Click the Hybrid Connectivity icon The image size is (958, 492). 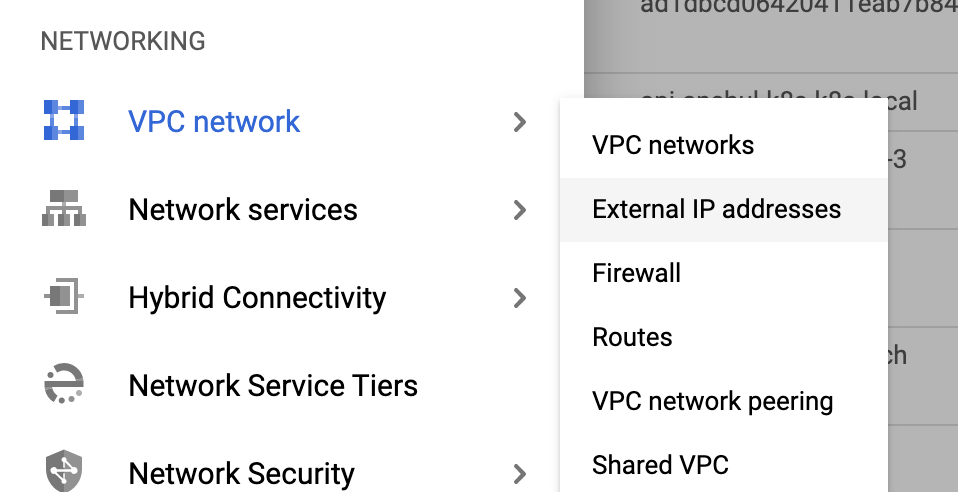point(64,296)
